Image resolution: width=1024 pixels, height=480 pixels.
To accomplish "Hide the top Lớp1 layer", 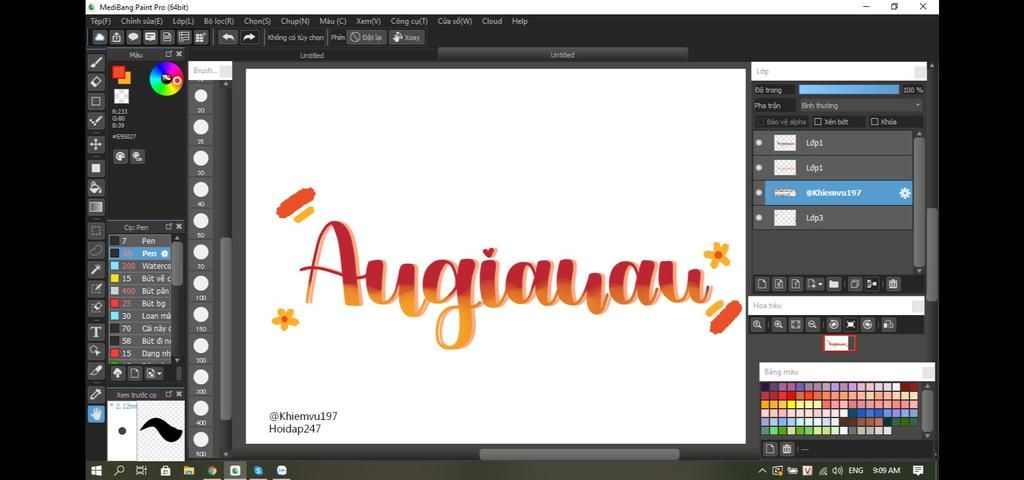I will (x=759, y=142).
